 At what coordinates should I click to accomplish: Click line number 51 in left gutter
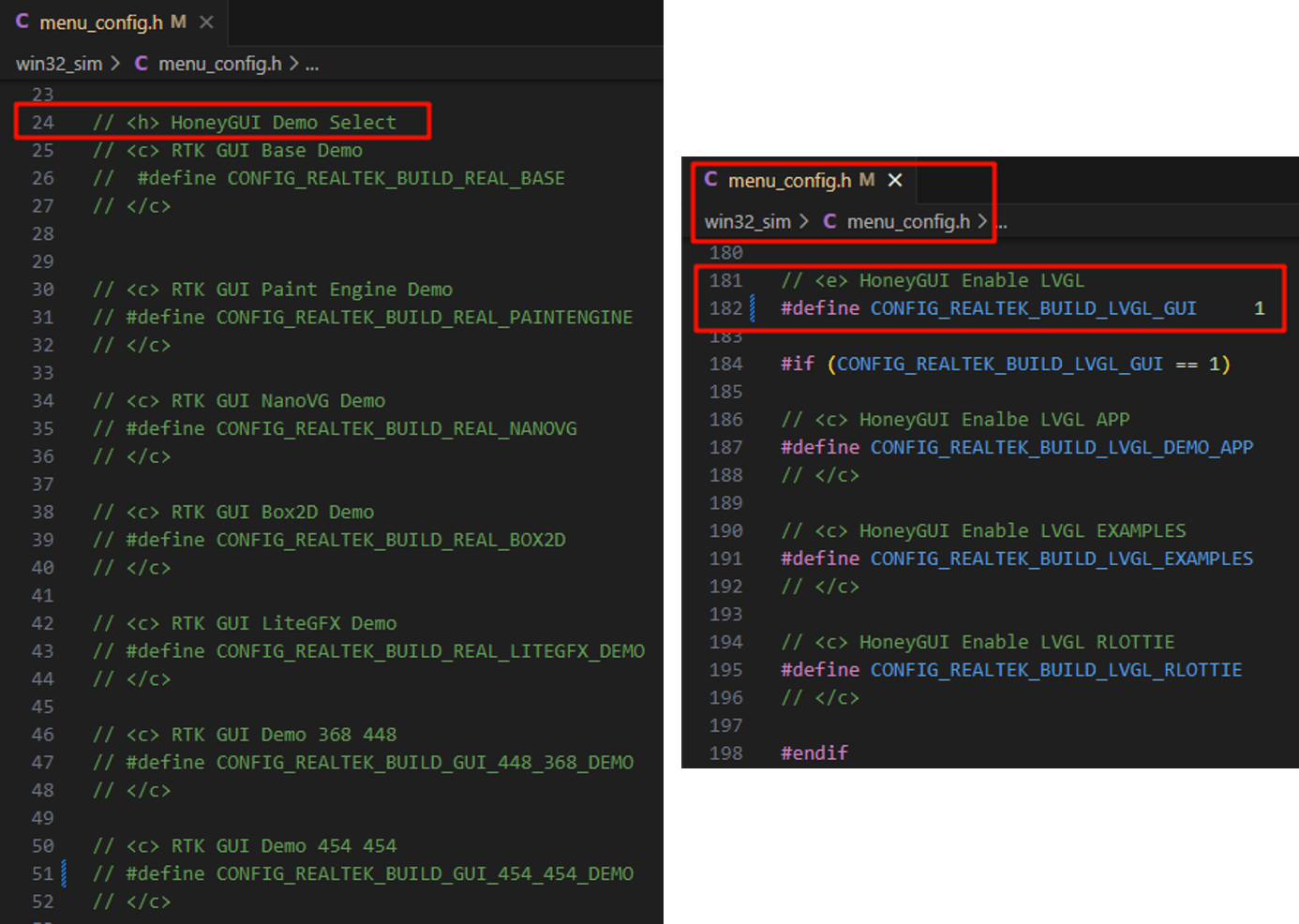tap(43, 873)
